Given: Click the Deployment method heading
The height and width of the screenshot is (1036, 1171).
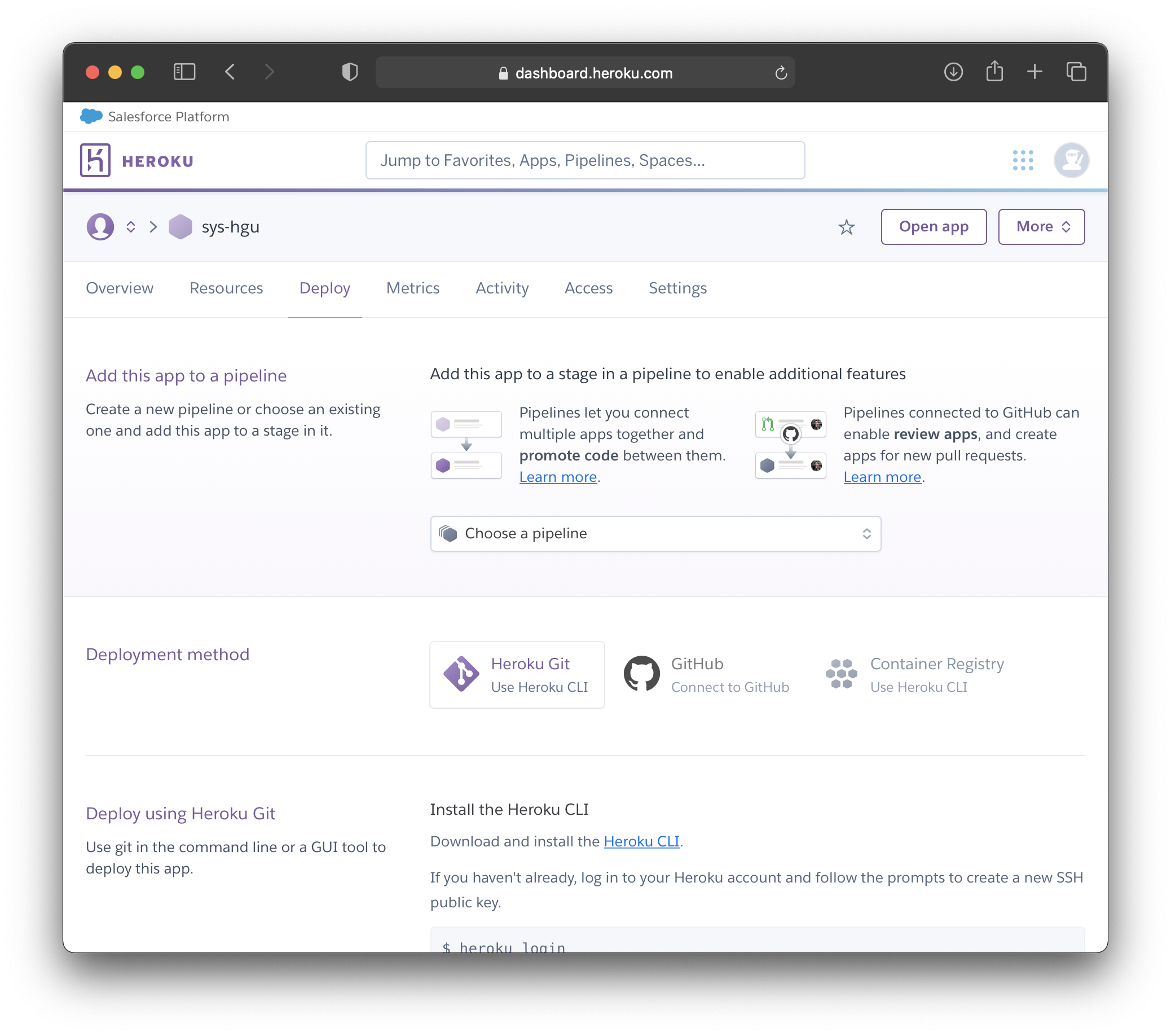Looking at the screenshot, I should (x=168, y=655).
